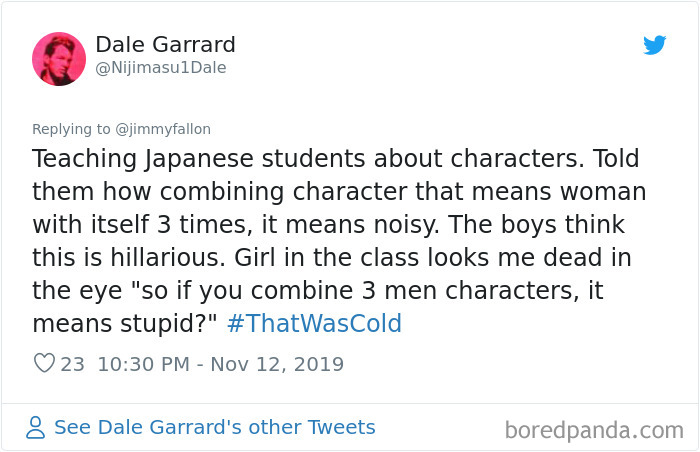Click the 10:30 PM - Nov 12, 2019 timestamp
The image size is (700, 452).
221,364
